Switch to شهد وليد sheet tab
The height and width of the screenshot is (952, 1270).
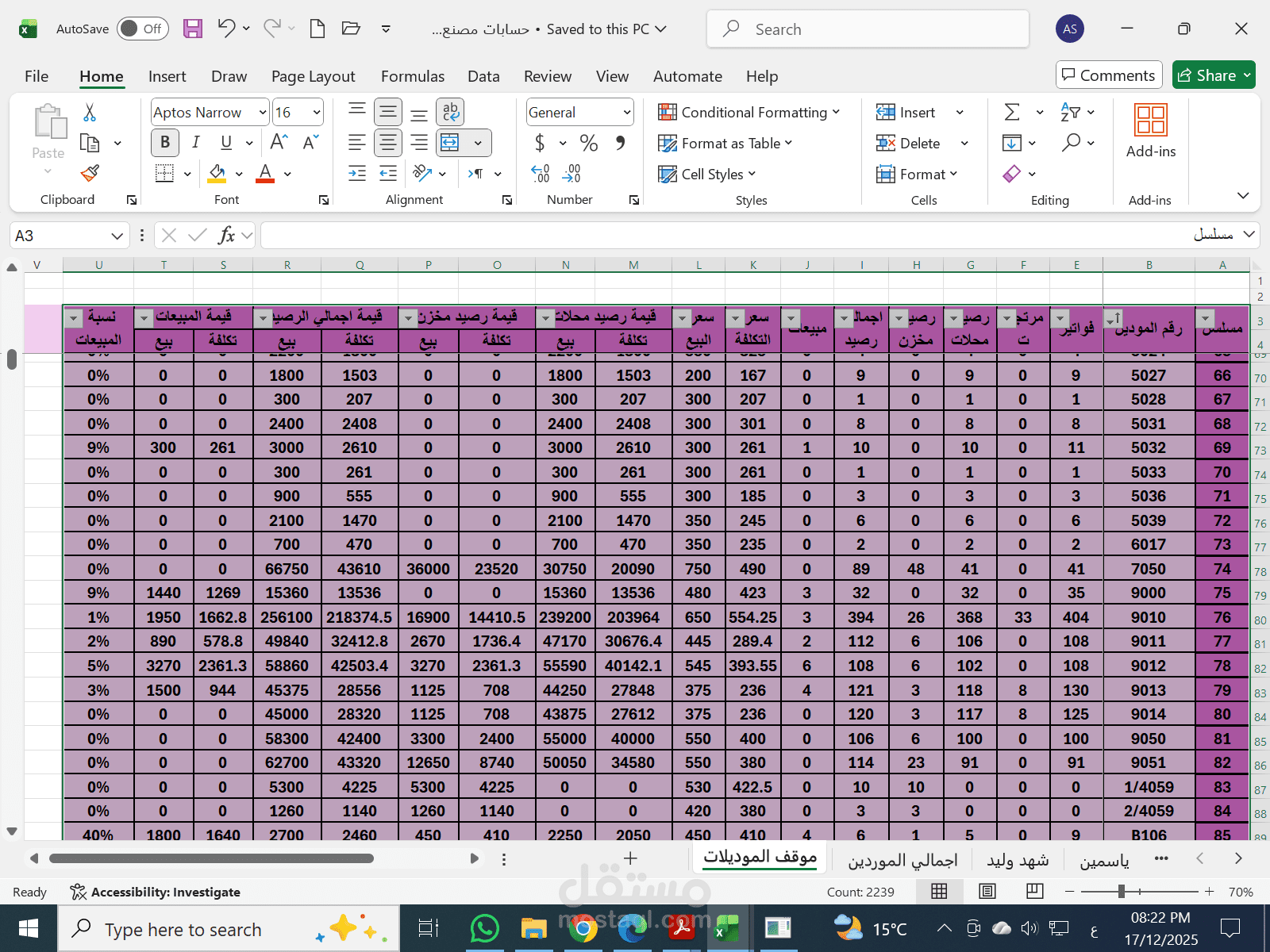(1018, 860)
